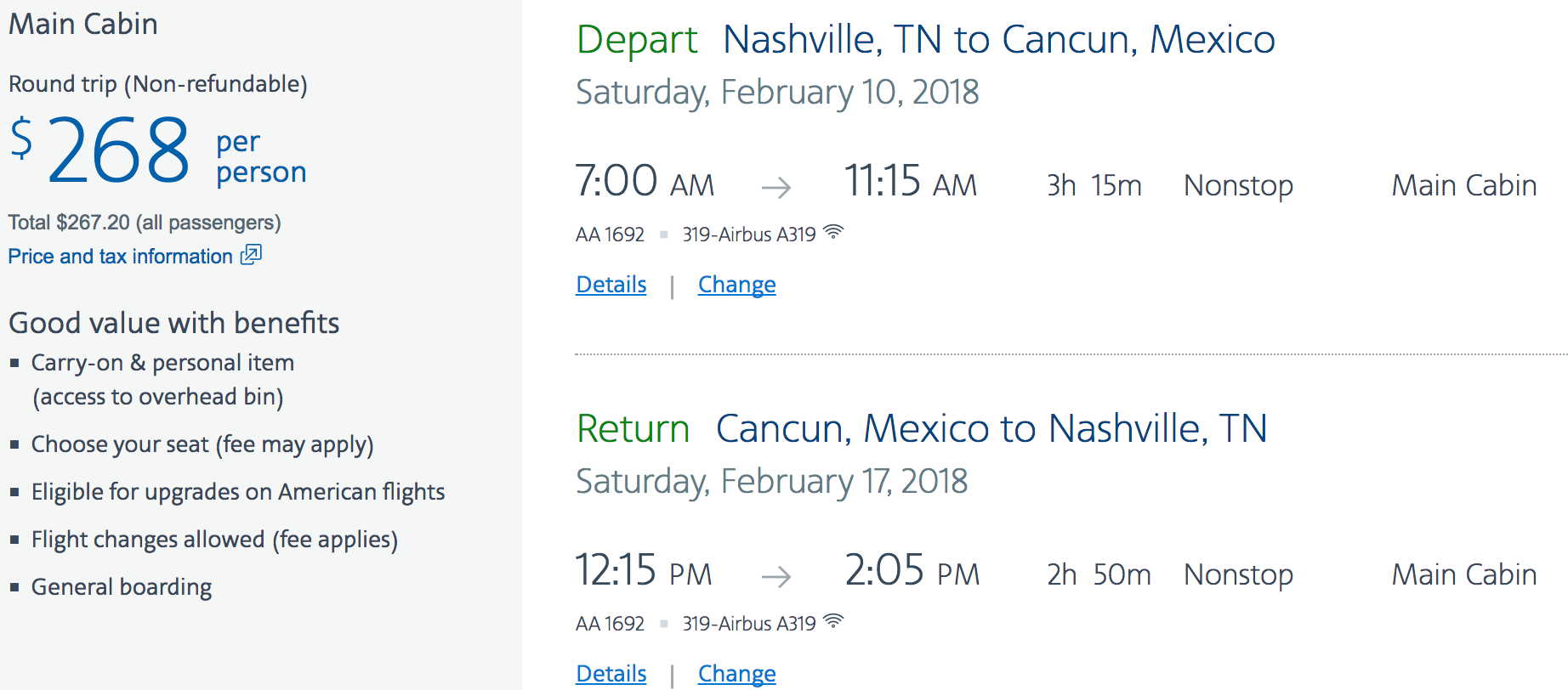
Task: Click 319-Airbus A319 text on departing flight
Action: [748, 235]
